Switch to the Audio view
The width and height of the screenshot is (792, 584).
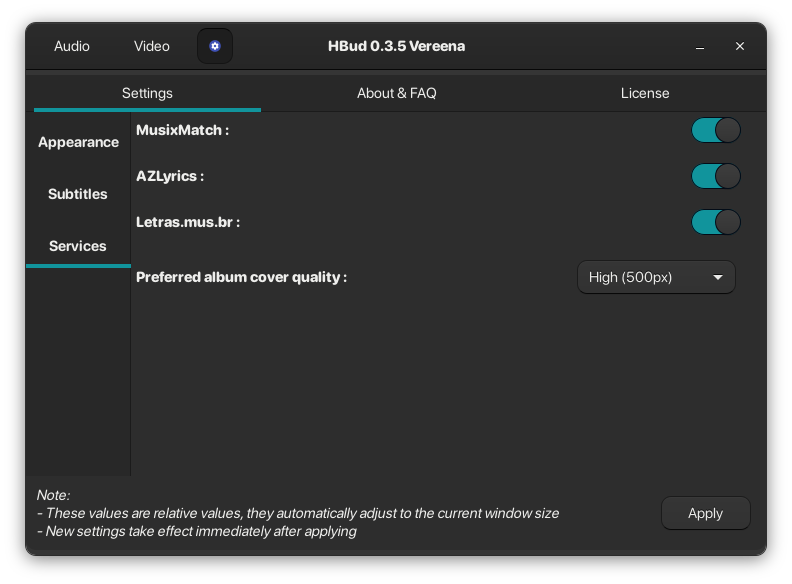point(72,46)
